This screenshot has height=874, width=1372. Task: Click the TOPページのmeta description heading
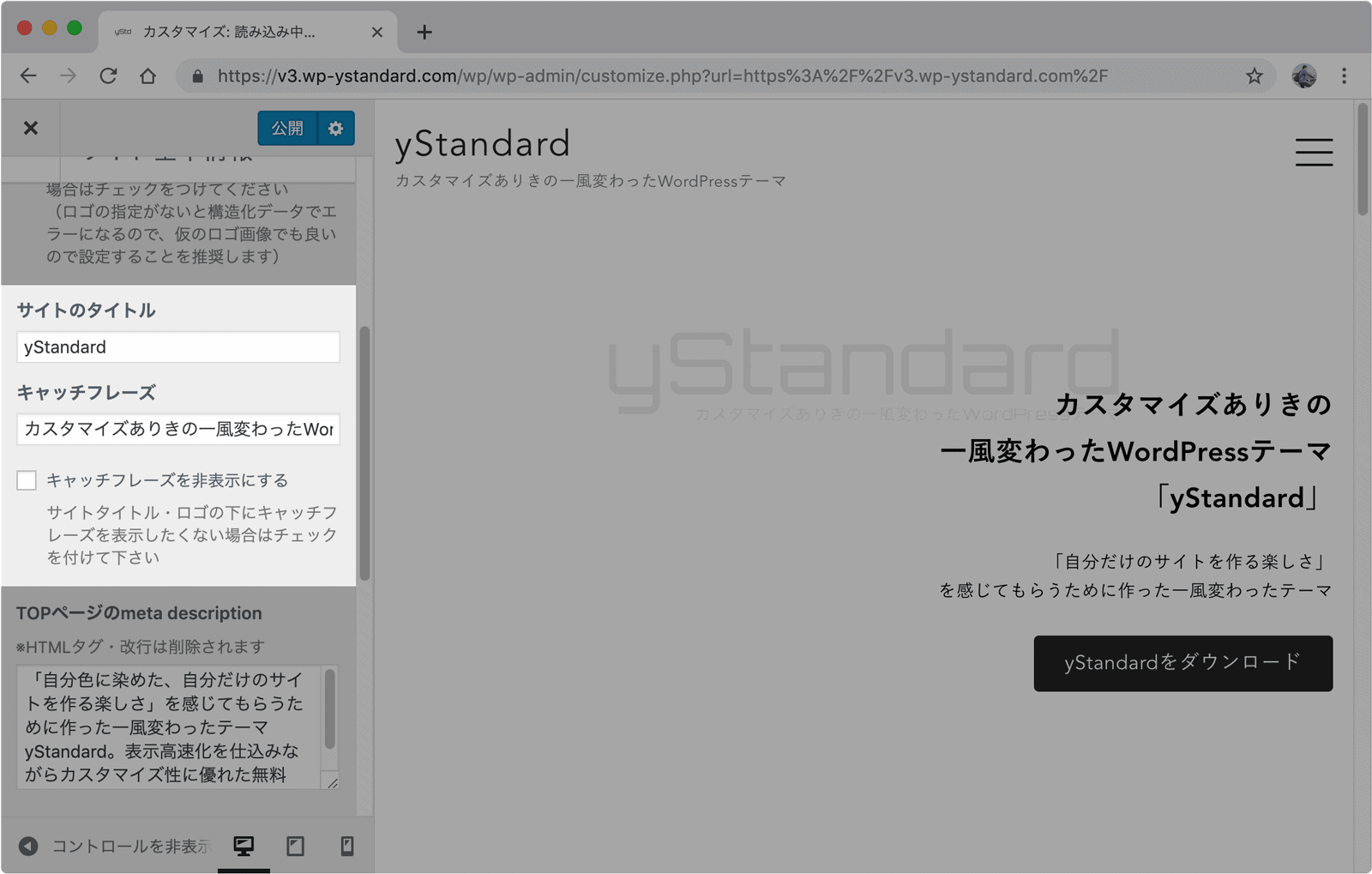tap(139, 613)
